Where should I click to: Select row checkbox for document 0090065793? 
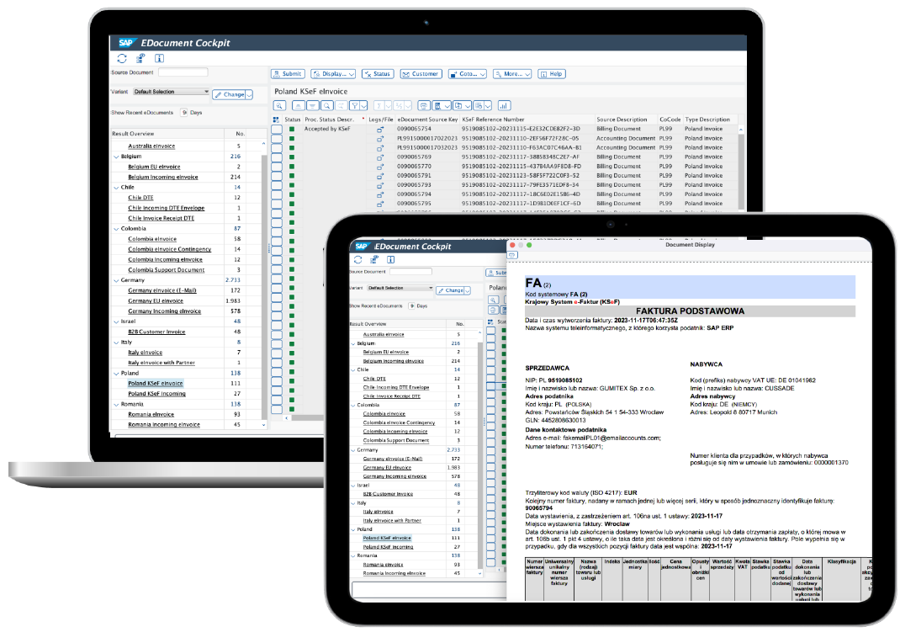(x=277, y=185)
